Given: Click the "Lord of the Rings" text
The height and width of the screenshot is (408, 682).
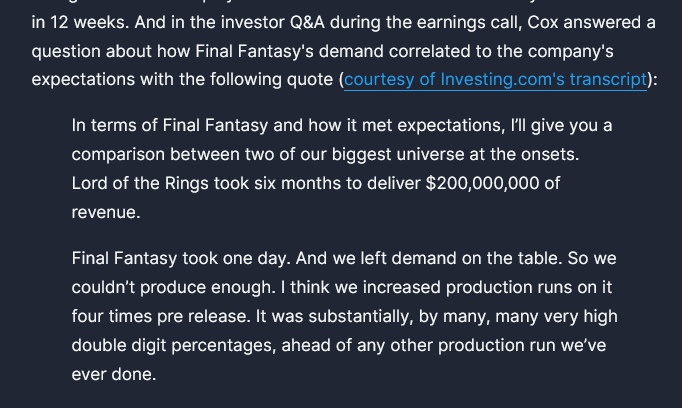Looking at the screenshot, I should point(140,184).
